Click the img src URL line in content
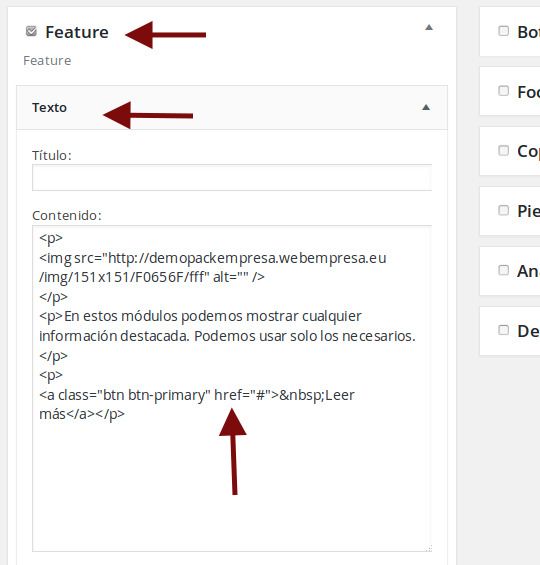 pyautogui.click(x=213, y=258)
